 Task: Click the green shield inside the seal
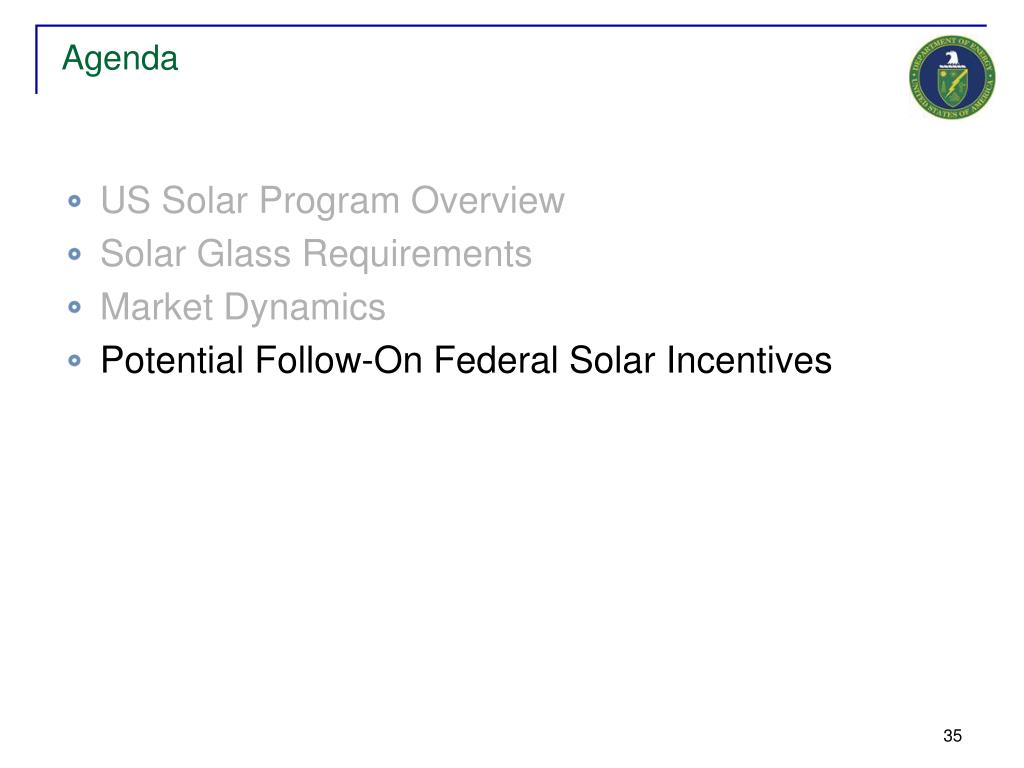(952, 88)
